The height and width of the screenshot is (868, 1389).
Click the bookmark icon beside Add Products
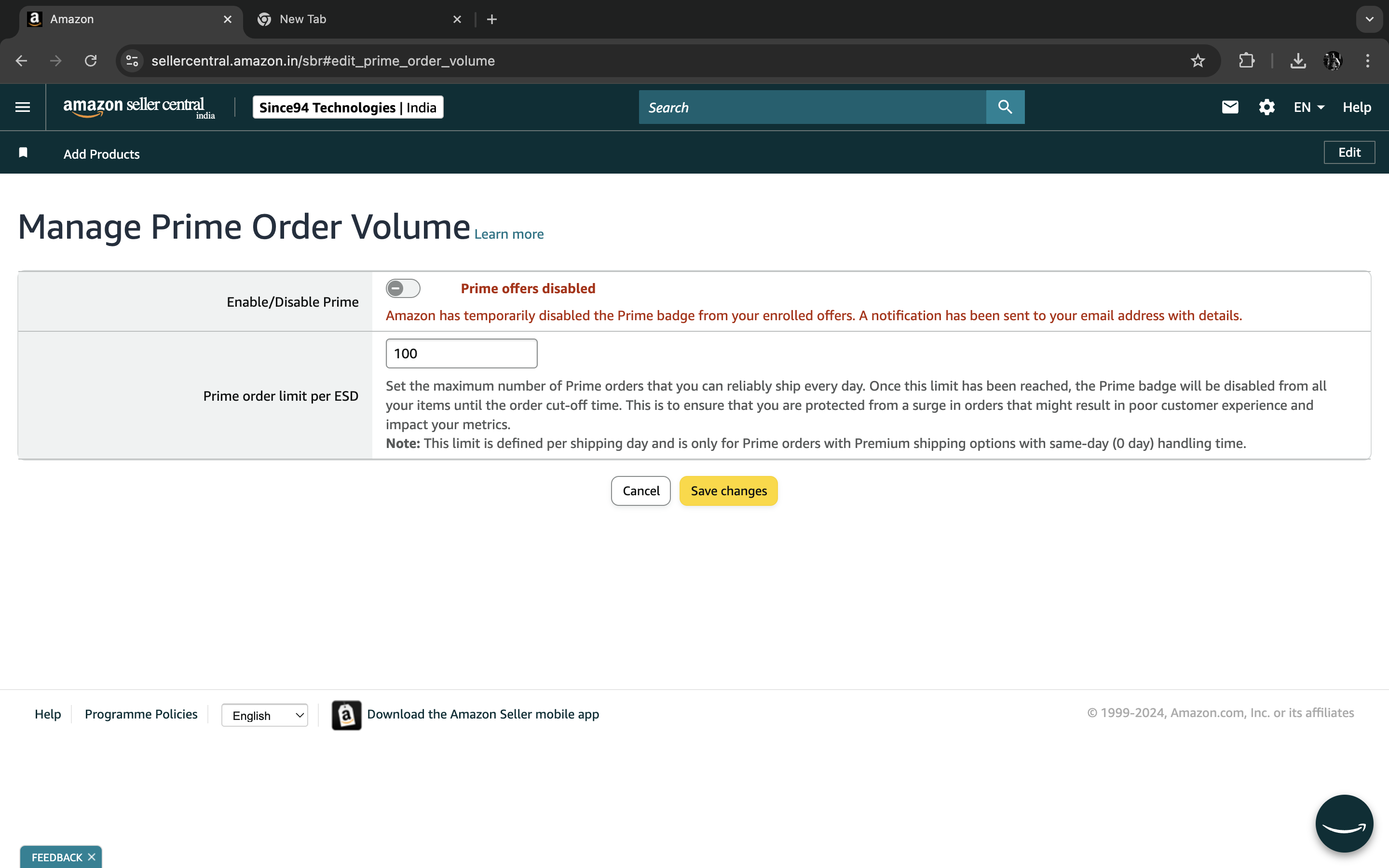point(23,152)
